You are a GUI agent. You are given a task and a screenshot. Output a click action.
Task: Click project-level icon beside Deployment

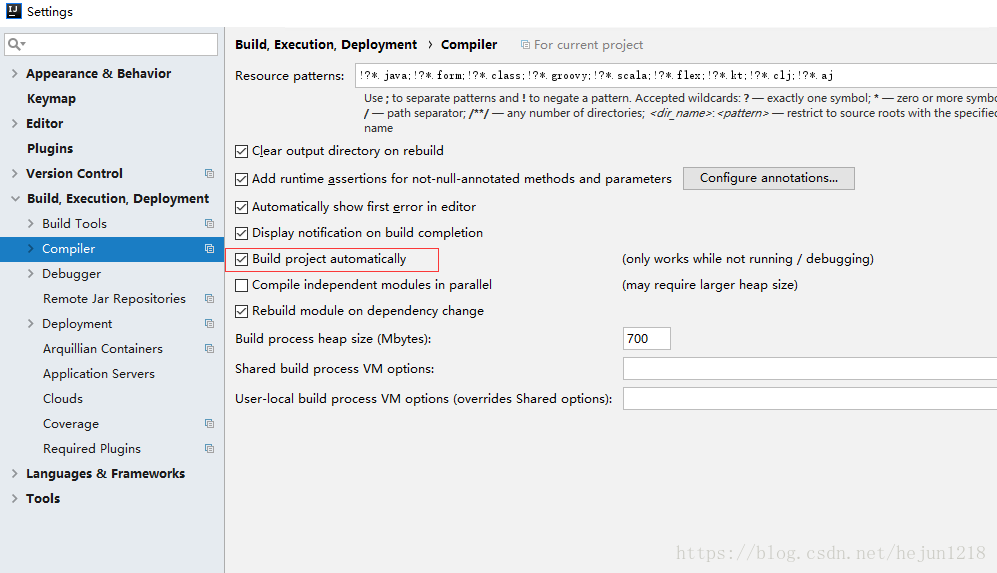coord(209,324)
